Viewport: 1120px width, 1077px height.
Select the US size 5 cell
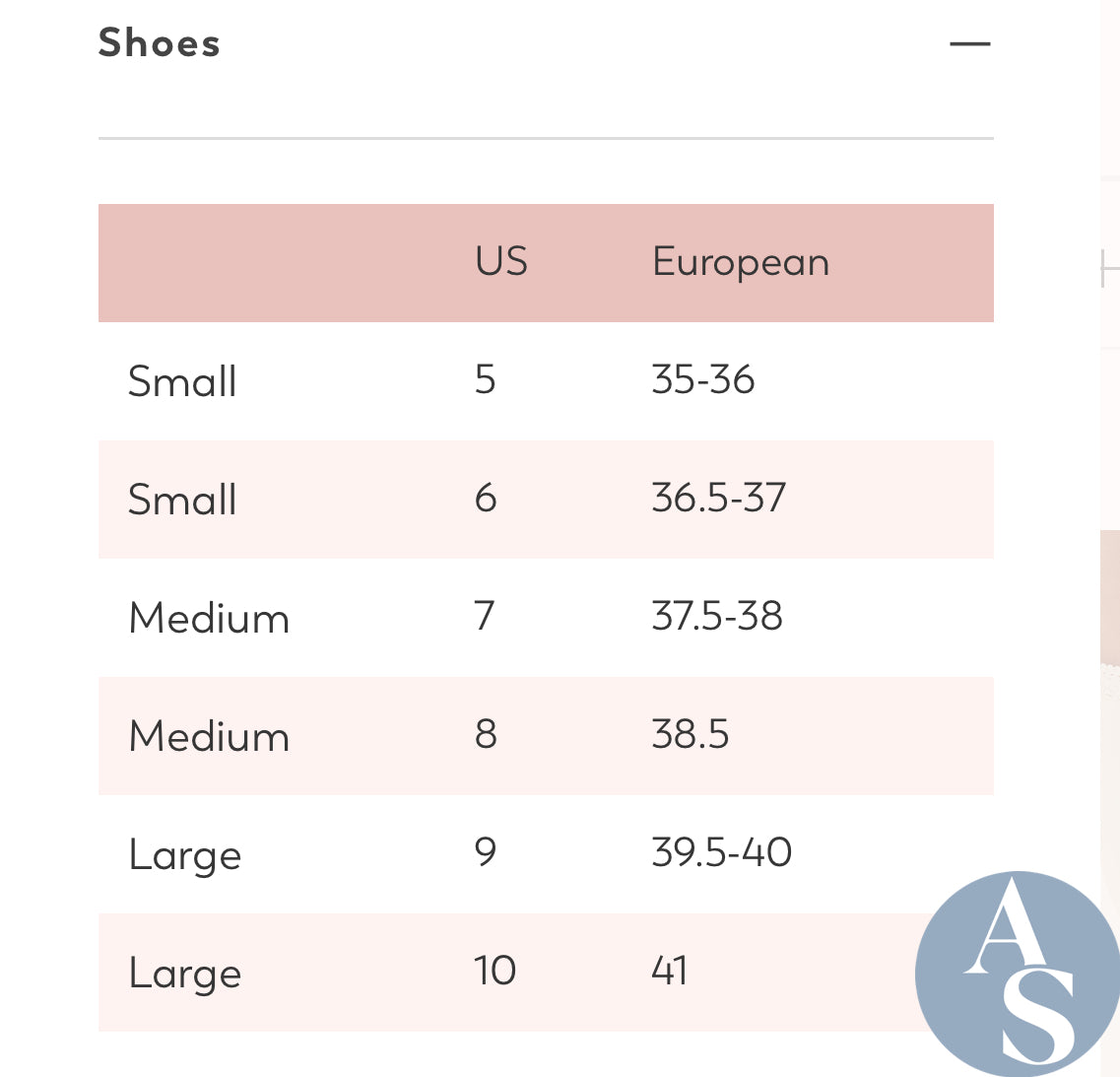(485, 378)
